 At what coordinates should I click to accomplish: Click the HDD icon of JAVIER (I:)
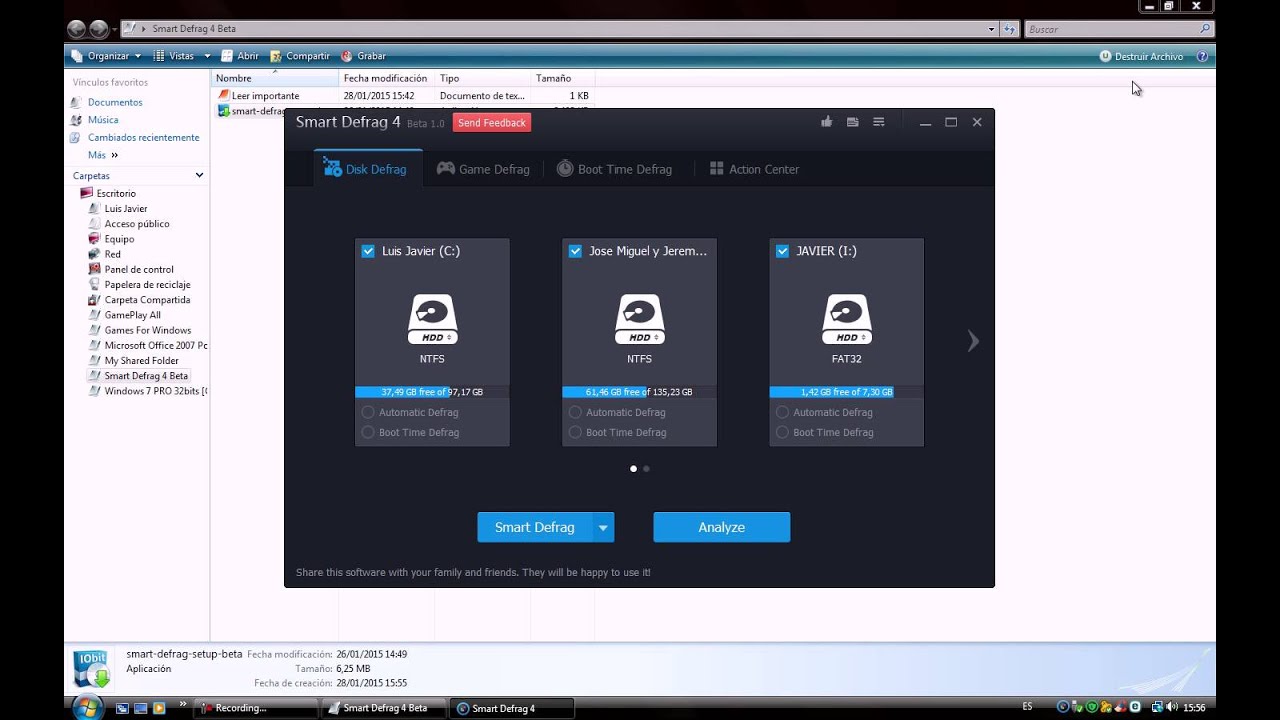pyautogui.click(x=846, y=320)
